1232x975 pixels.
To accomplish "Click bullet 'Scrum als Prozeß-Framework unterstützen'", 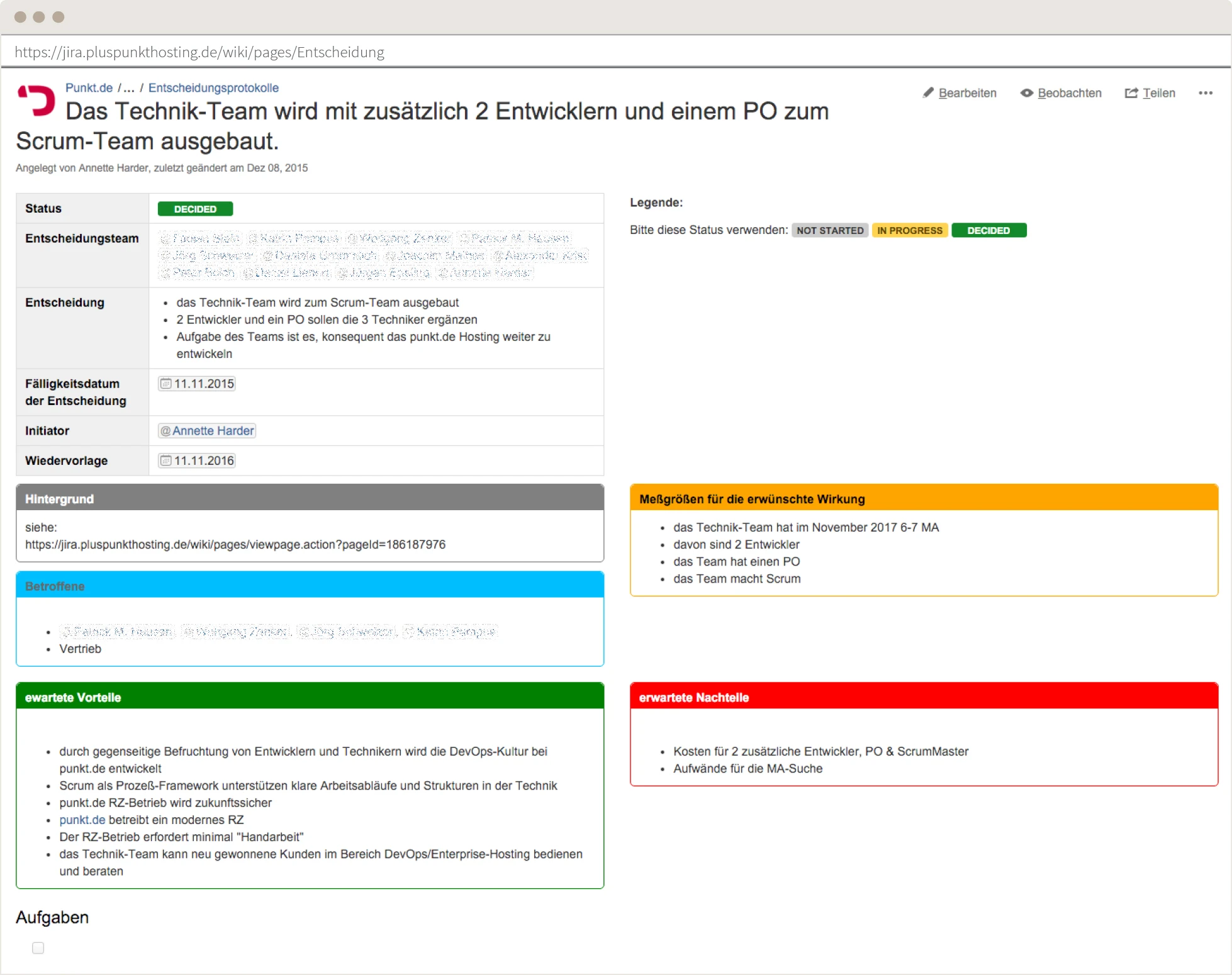I will coord(308,786).
